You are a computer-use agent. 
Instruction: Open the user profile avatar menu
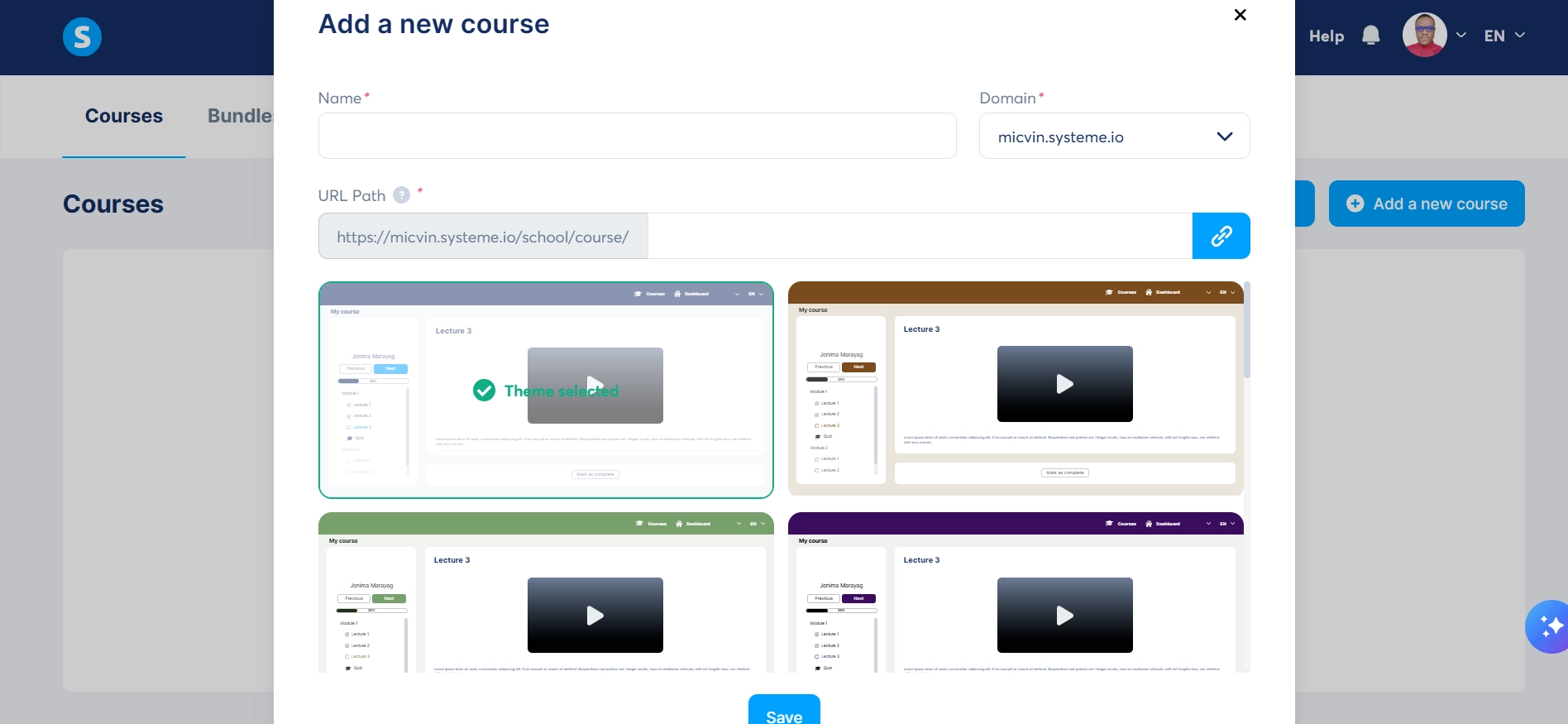1424,35
